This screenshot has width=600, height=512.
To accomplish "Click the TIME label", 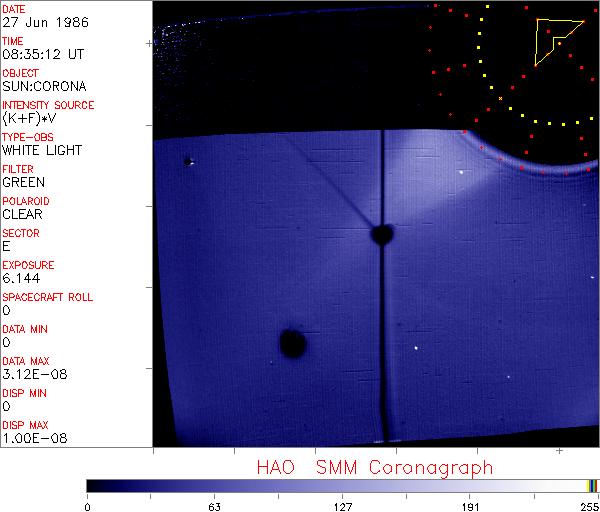I will [13, 41].
